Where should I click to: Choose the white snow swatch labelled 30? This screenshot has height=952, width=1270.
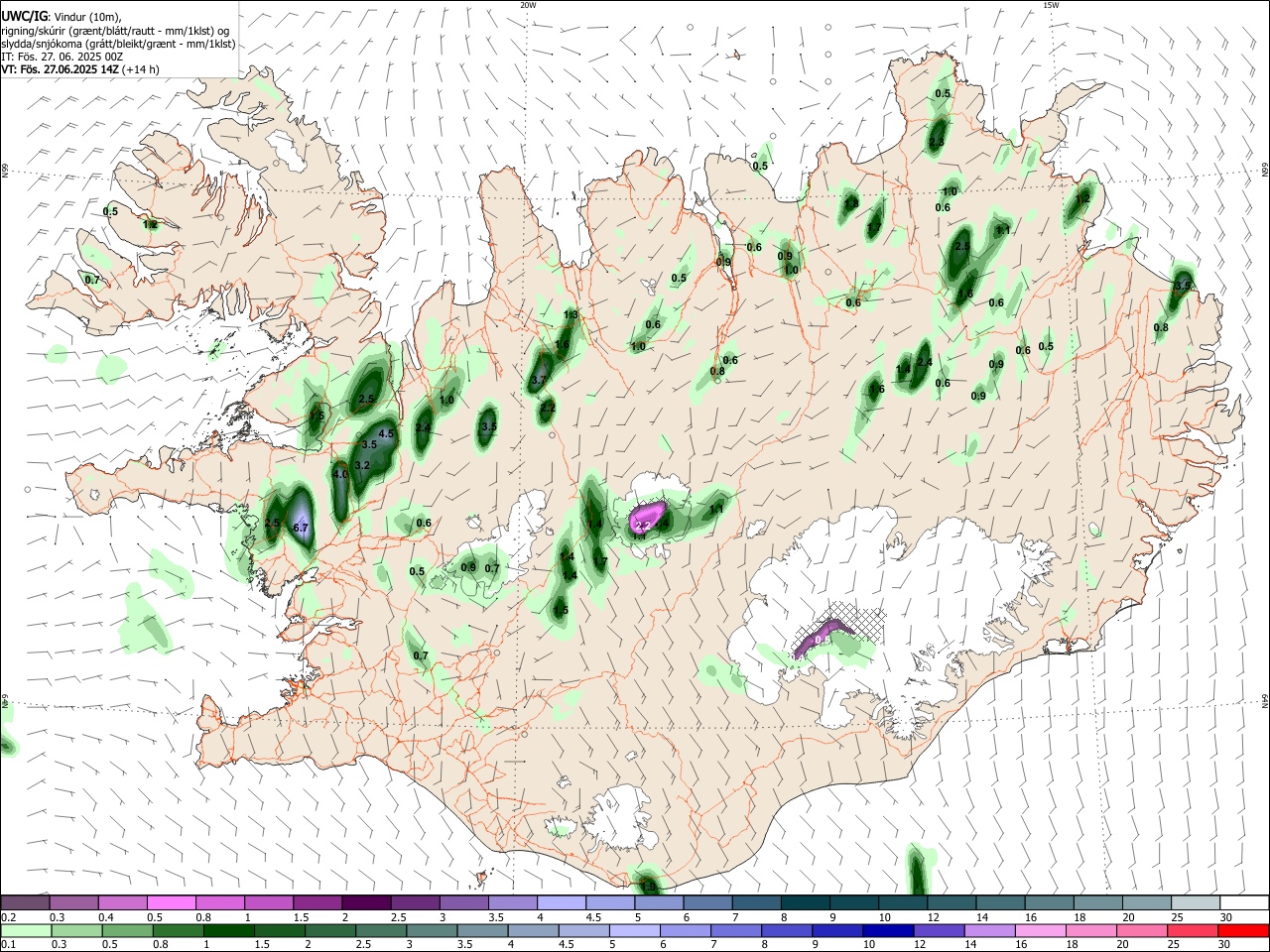point(1243,902)
